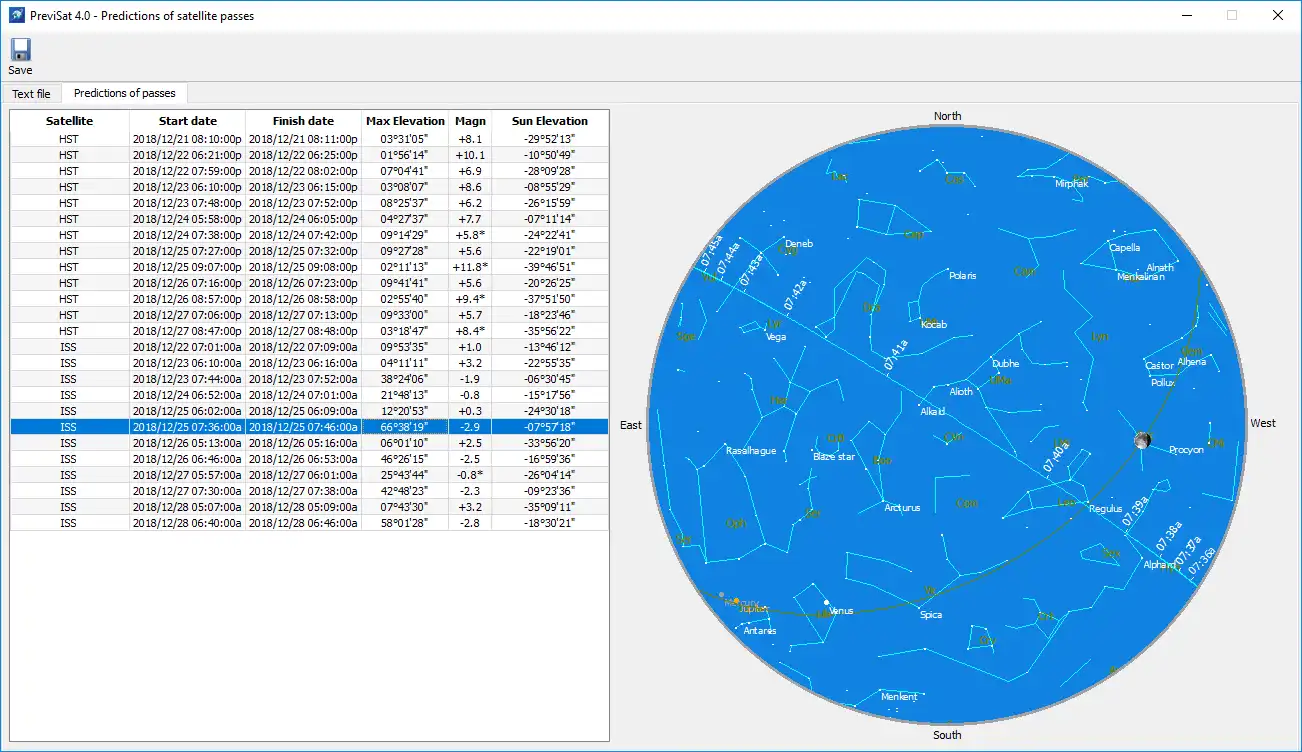The width and height of the screenshot is (1302, 752).
Task: Select the ISS pass with 58°01'28" max elevation
Action: pos(405,523)
